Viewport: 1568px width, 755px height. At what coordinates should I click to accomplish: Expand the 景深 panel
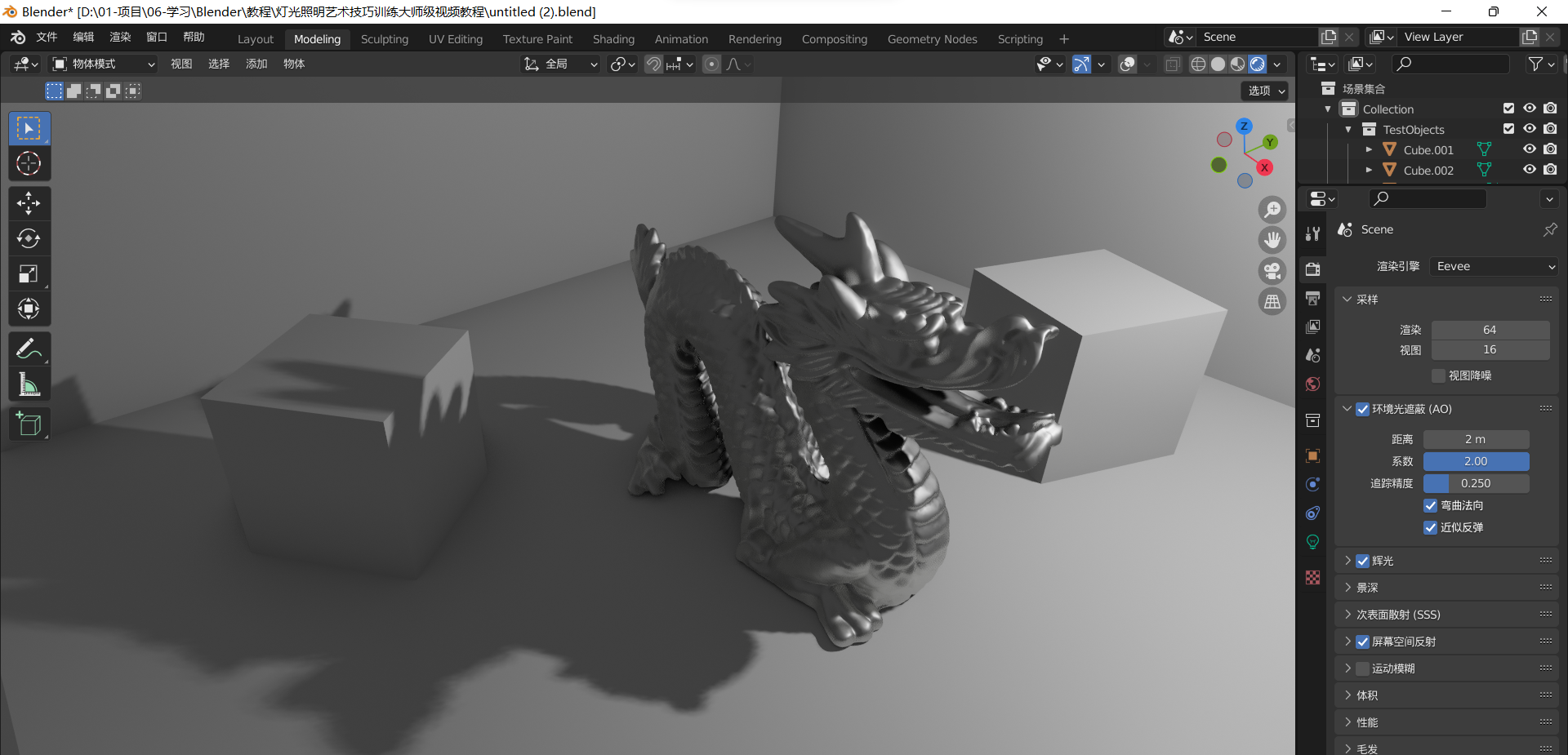point(1366,588)
